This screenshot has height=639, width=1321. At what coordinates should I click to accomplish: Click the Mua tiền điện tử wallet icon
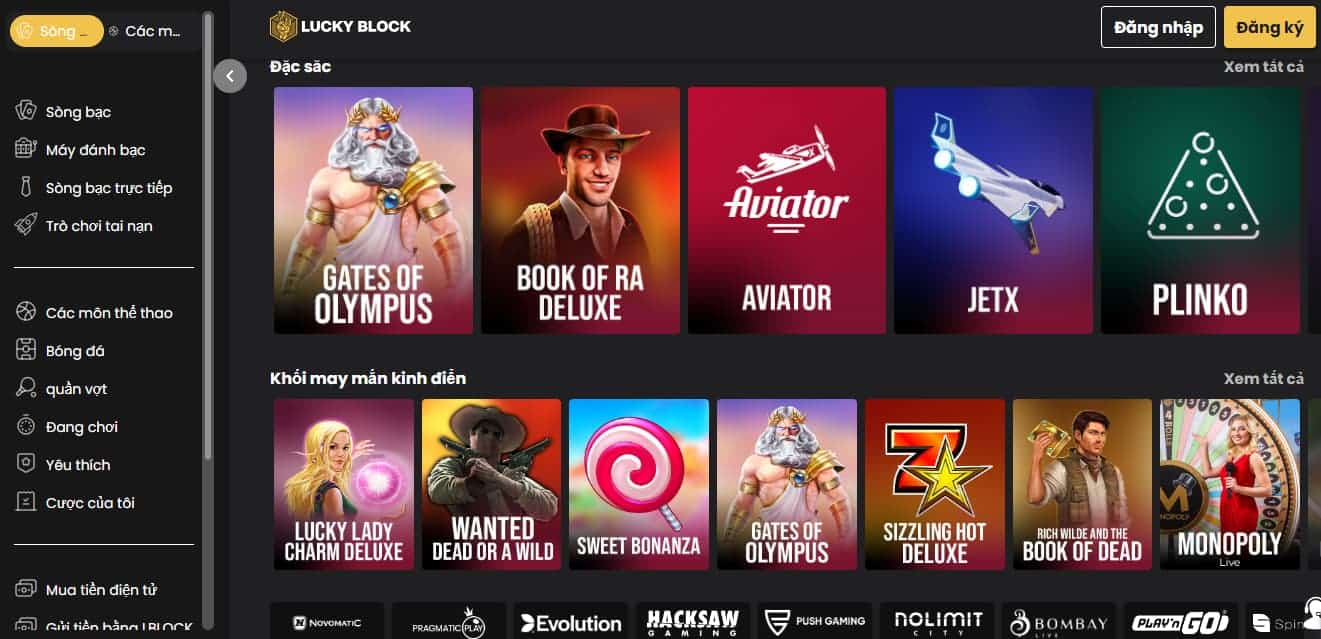point(26,589)
